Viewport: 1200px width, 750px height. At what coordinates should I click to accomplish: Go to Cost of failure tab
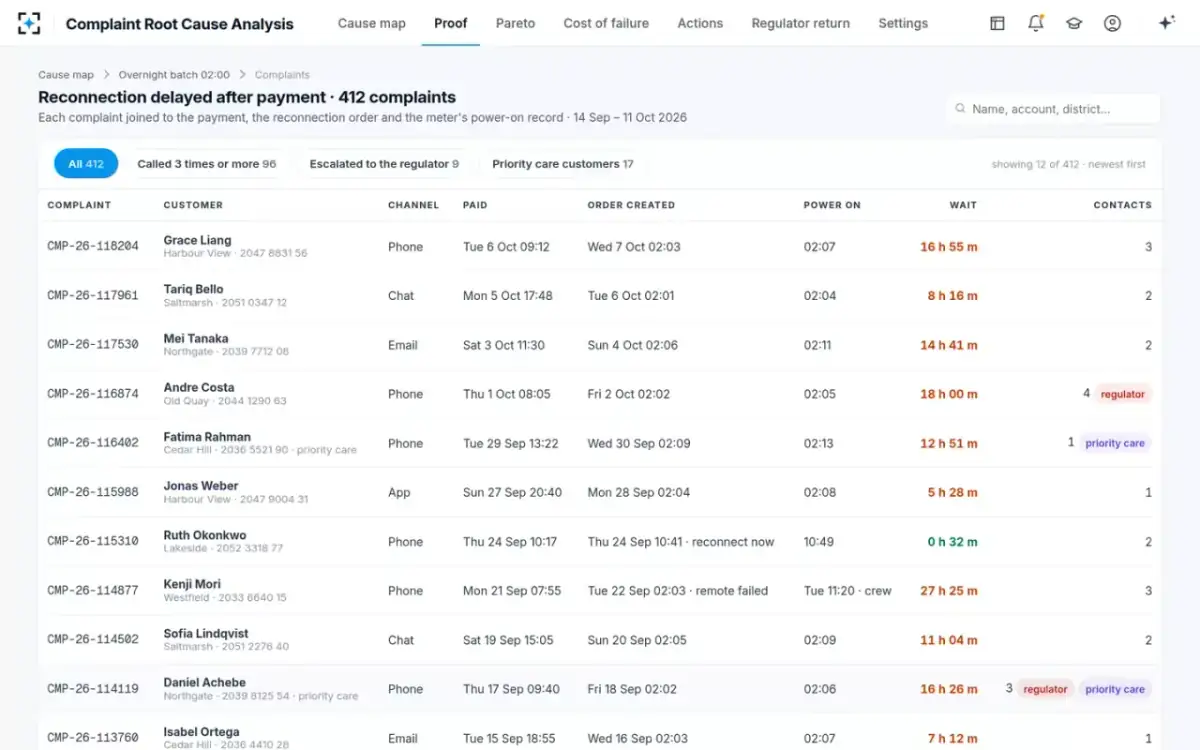(x=606, y=23)
